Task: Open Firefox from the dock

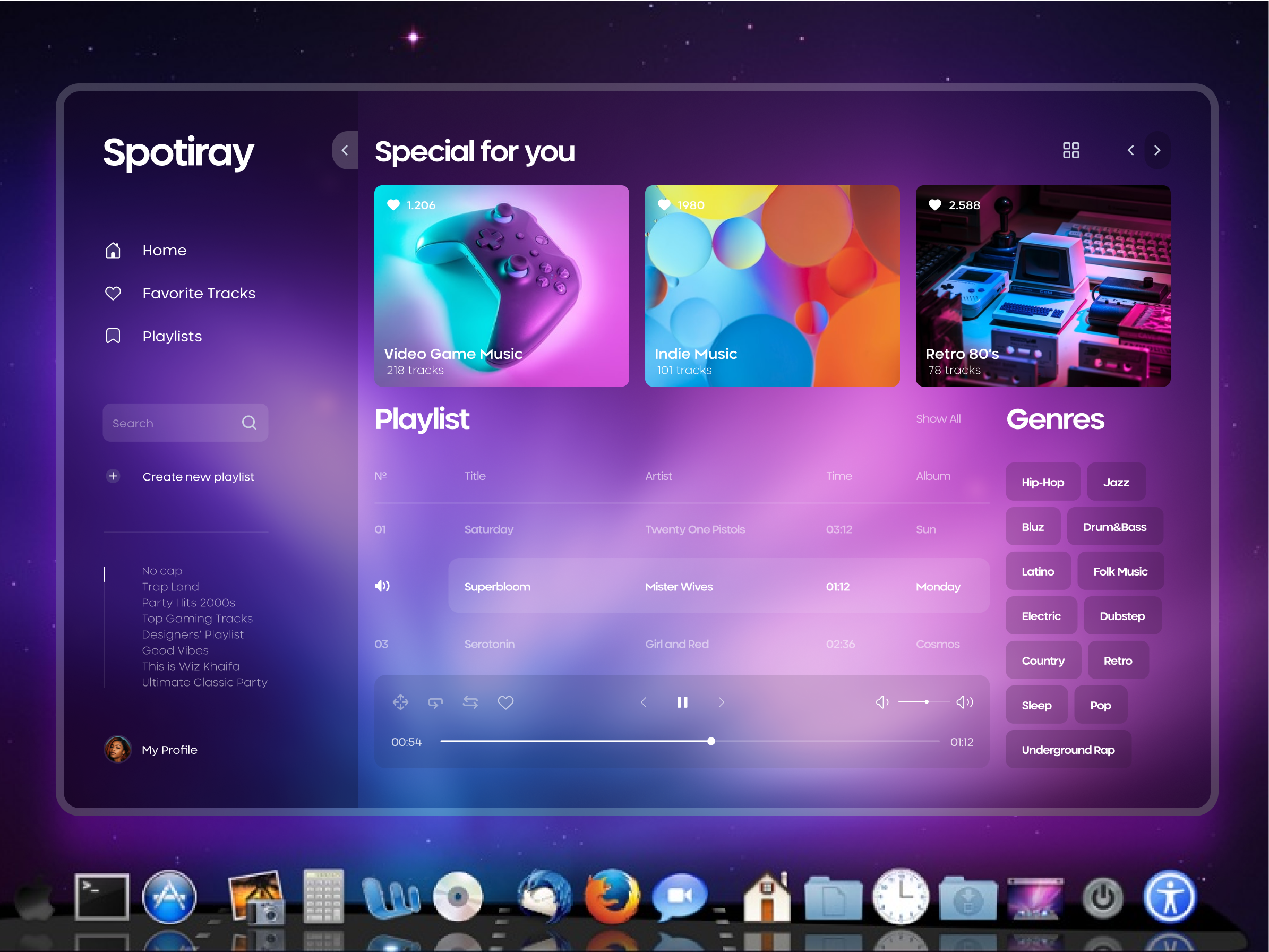Action: coord(612,896)
